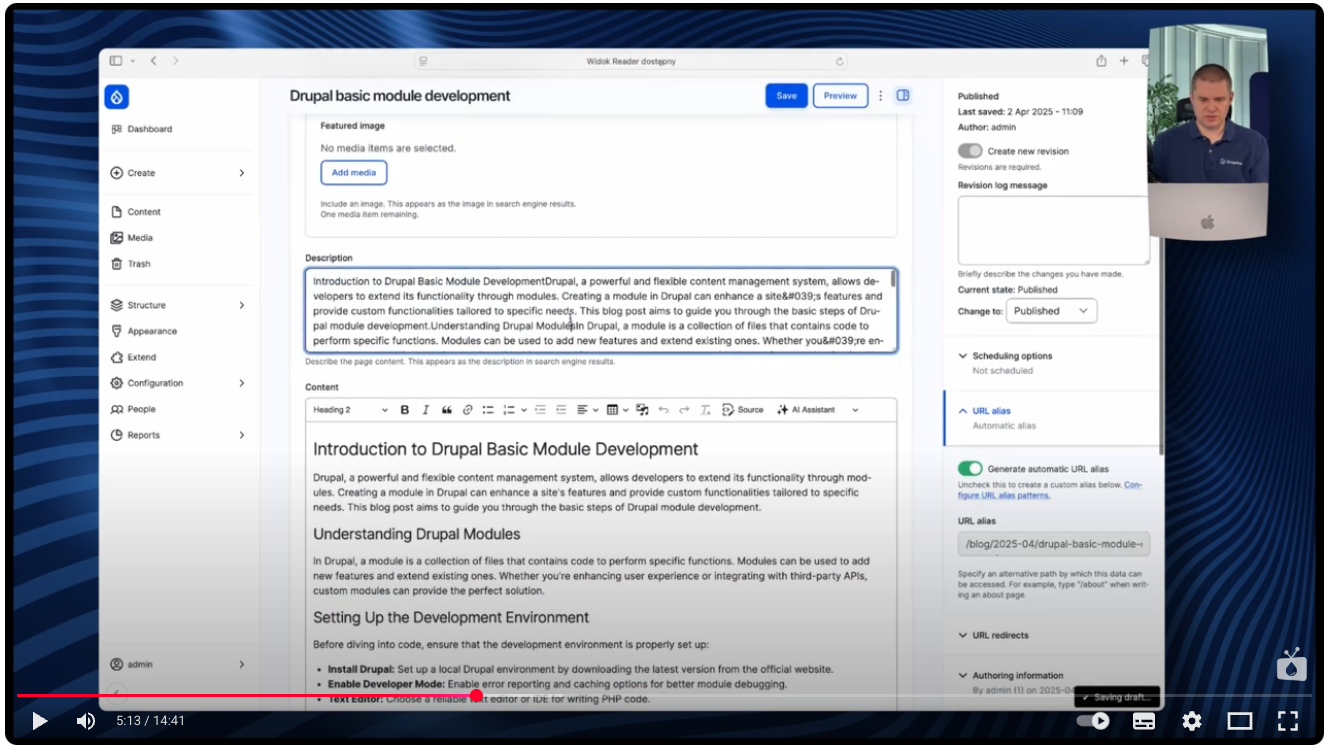This screenshot has height=748, width=1331.
Task: Adjust the video progress bar
Action: (x=477, y=694)
